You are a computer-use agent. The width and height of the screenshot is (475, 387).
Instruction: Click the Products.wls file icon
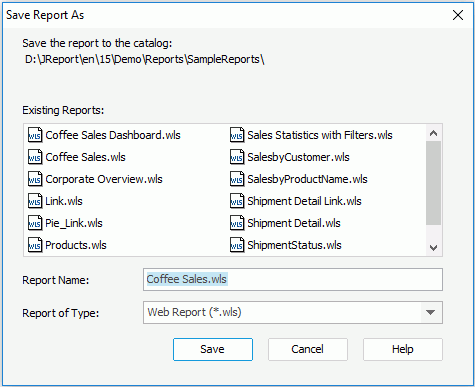click(x=35, y=245)
